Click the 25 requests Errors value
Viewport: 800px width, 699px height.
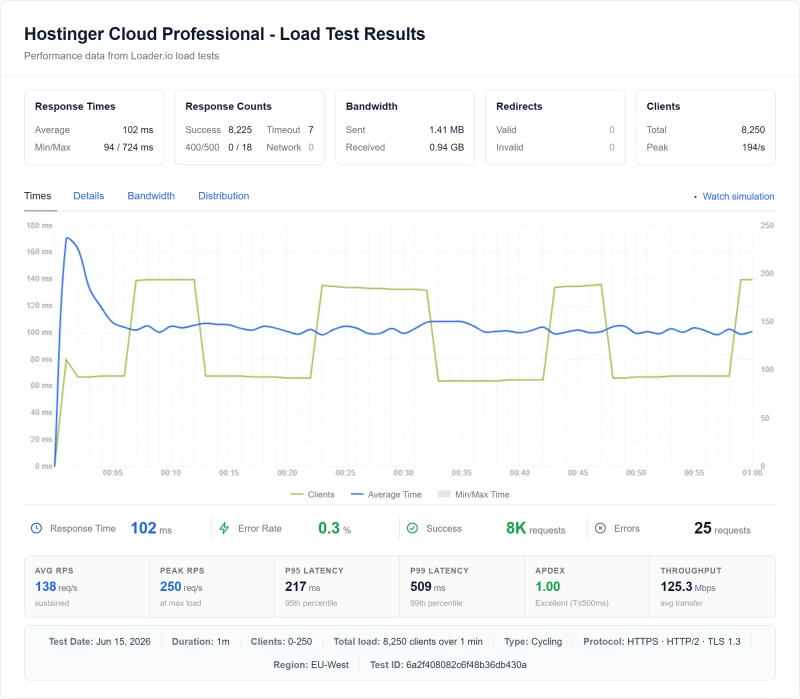click(x=722, y=528)
